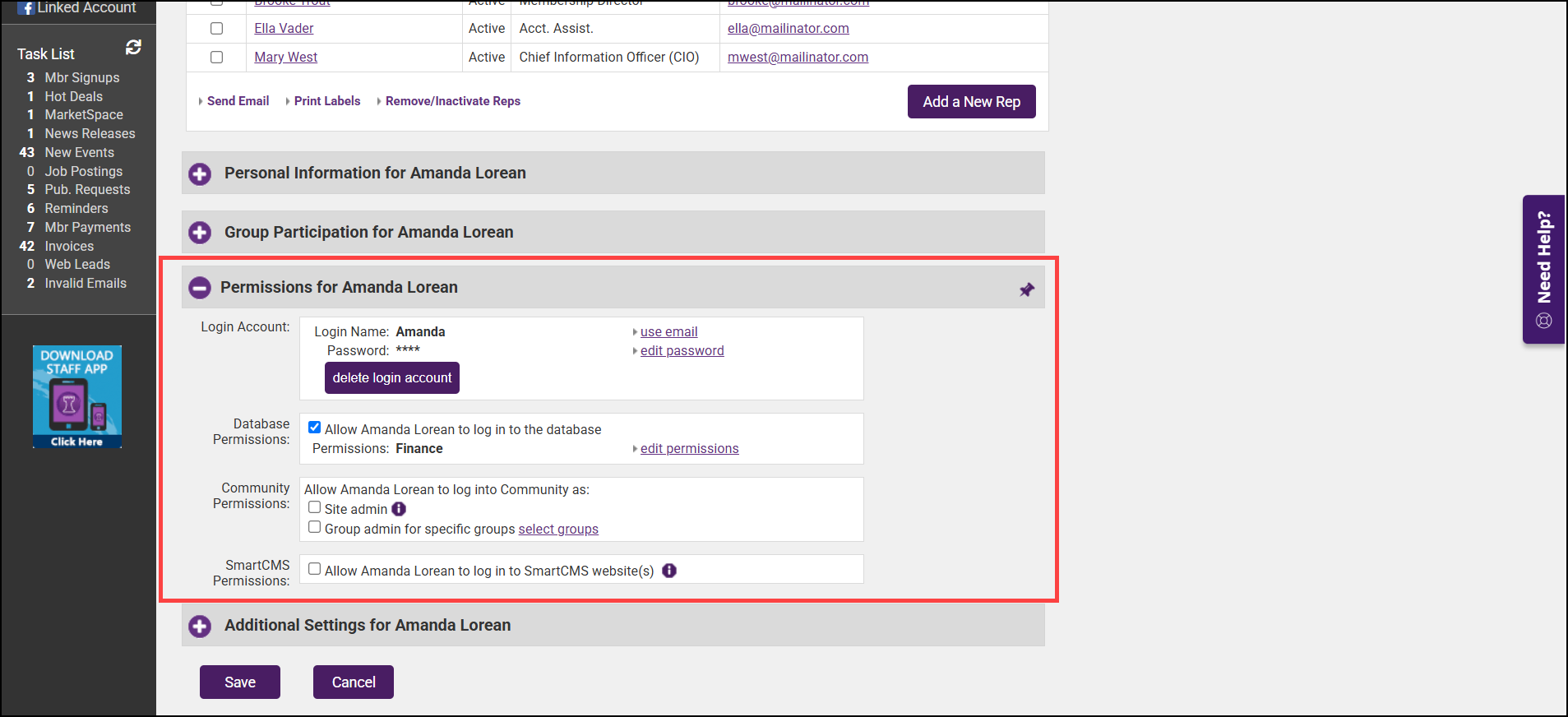Open Invoices in the Task List
The height and width of the screenshot is (717, 1568).
pyautogui.click(x=69, y=246)
